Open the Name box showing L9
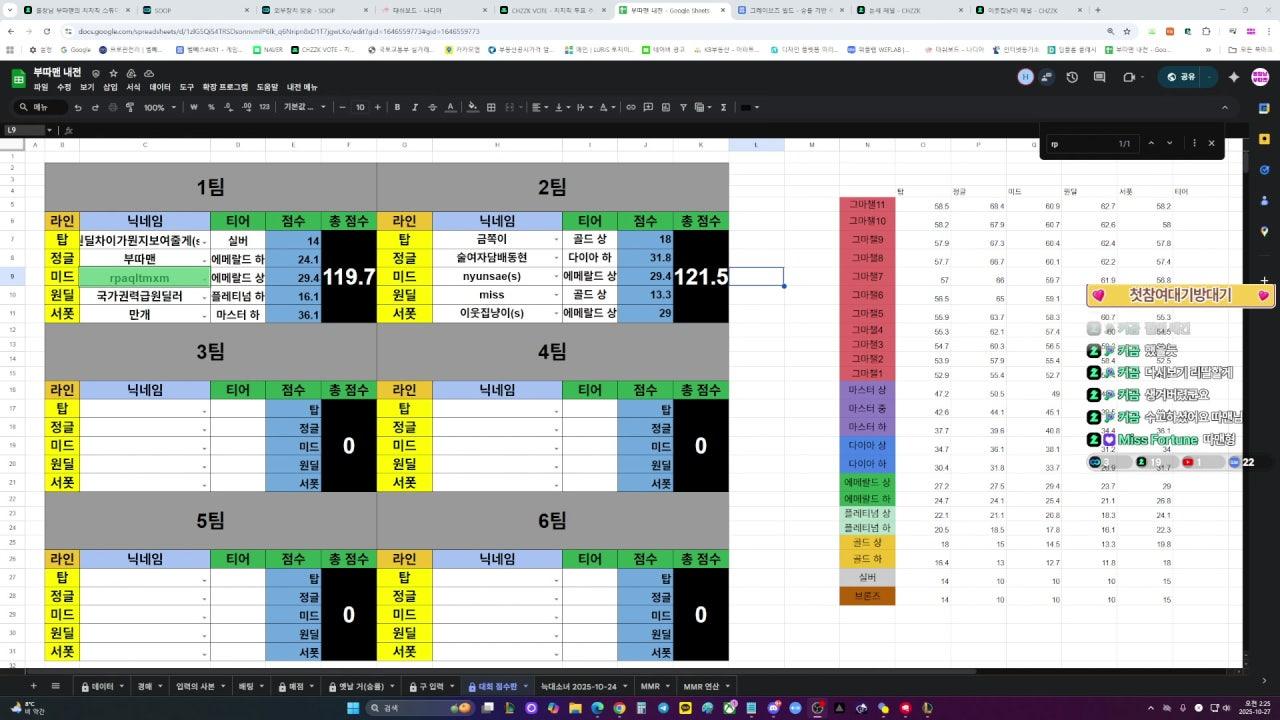The image size is (1280, 720). tap(28, 130)
